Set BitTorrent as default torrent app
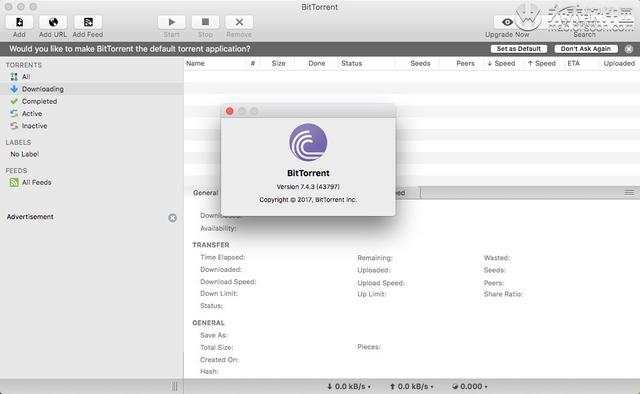This screenshot has width=640, height=394. click(519, 49)
